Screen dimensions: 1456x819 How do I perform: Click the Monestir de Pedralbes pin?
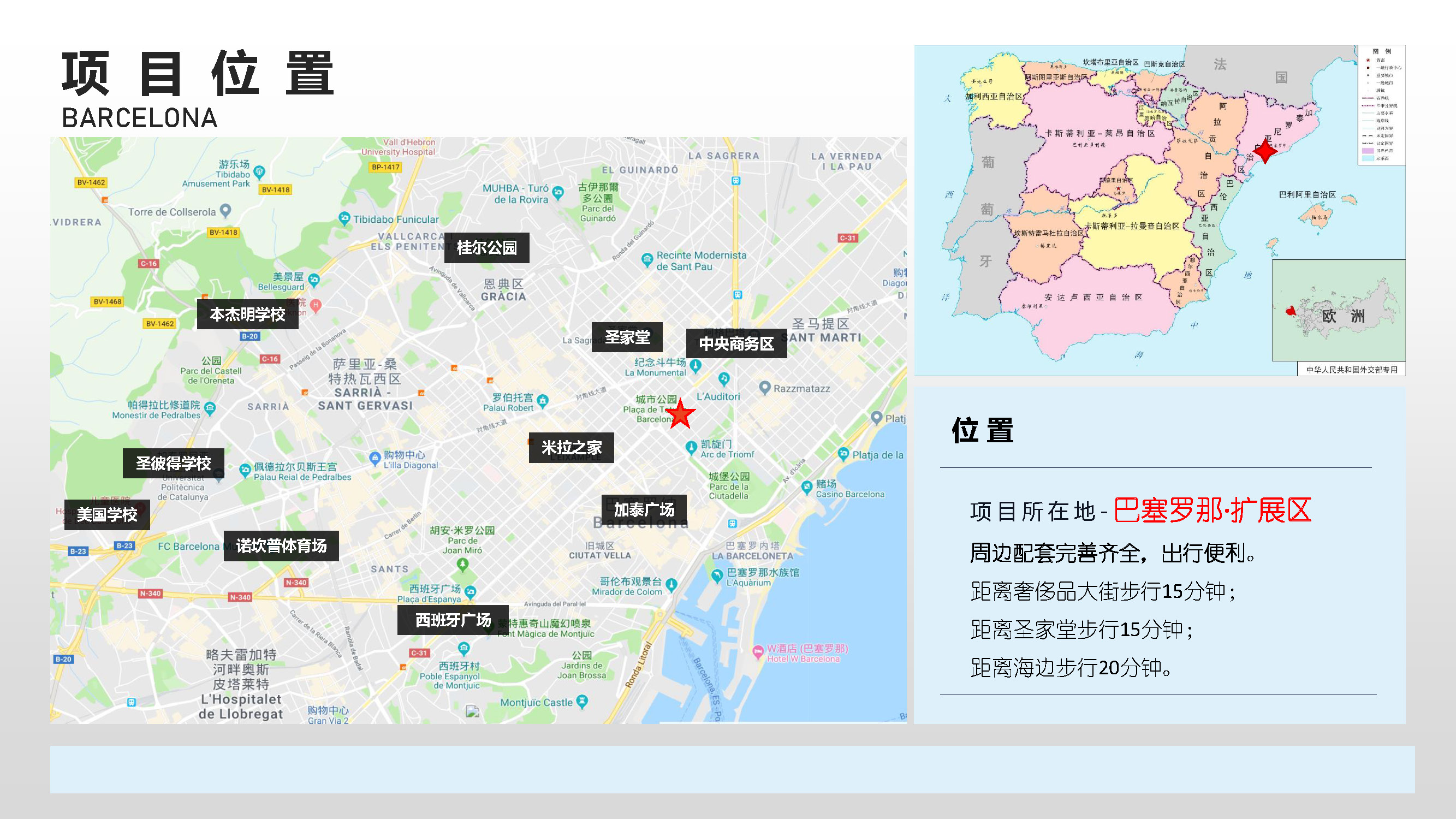tap(210, 408)
